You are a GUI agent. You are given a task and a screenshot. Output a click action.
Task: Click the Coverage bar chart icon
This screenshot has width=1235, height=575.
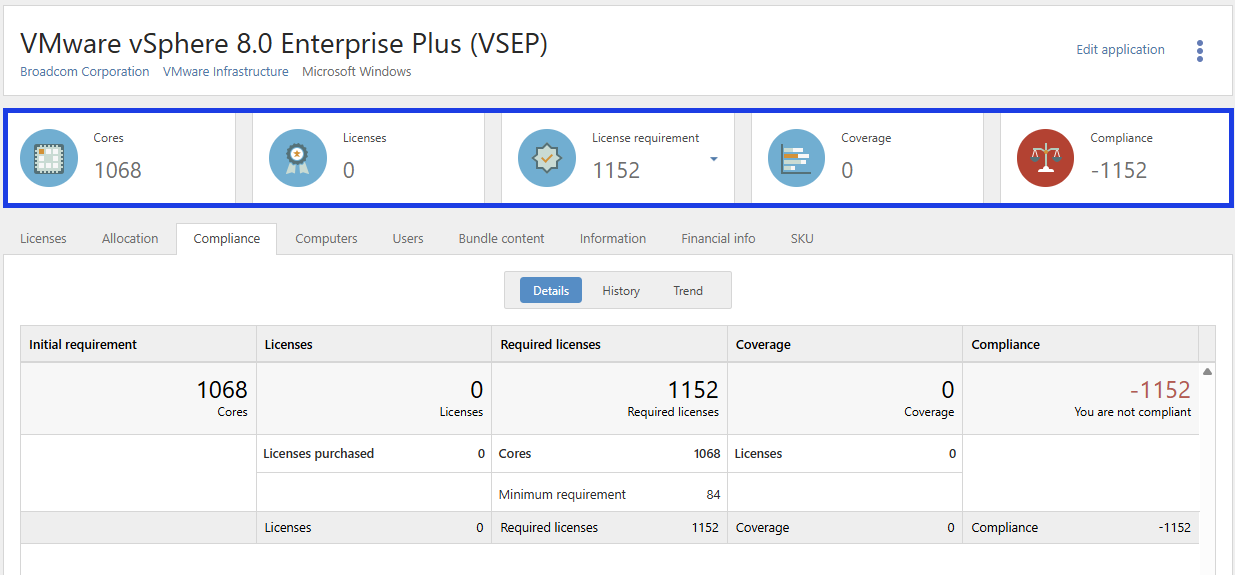(x=796, y=158)
